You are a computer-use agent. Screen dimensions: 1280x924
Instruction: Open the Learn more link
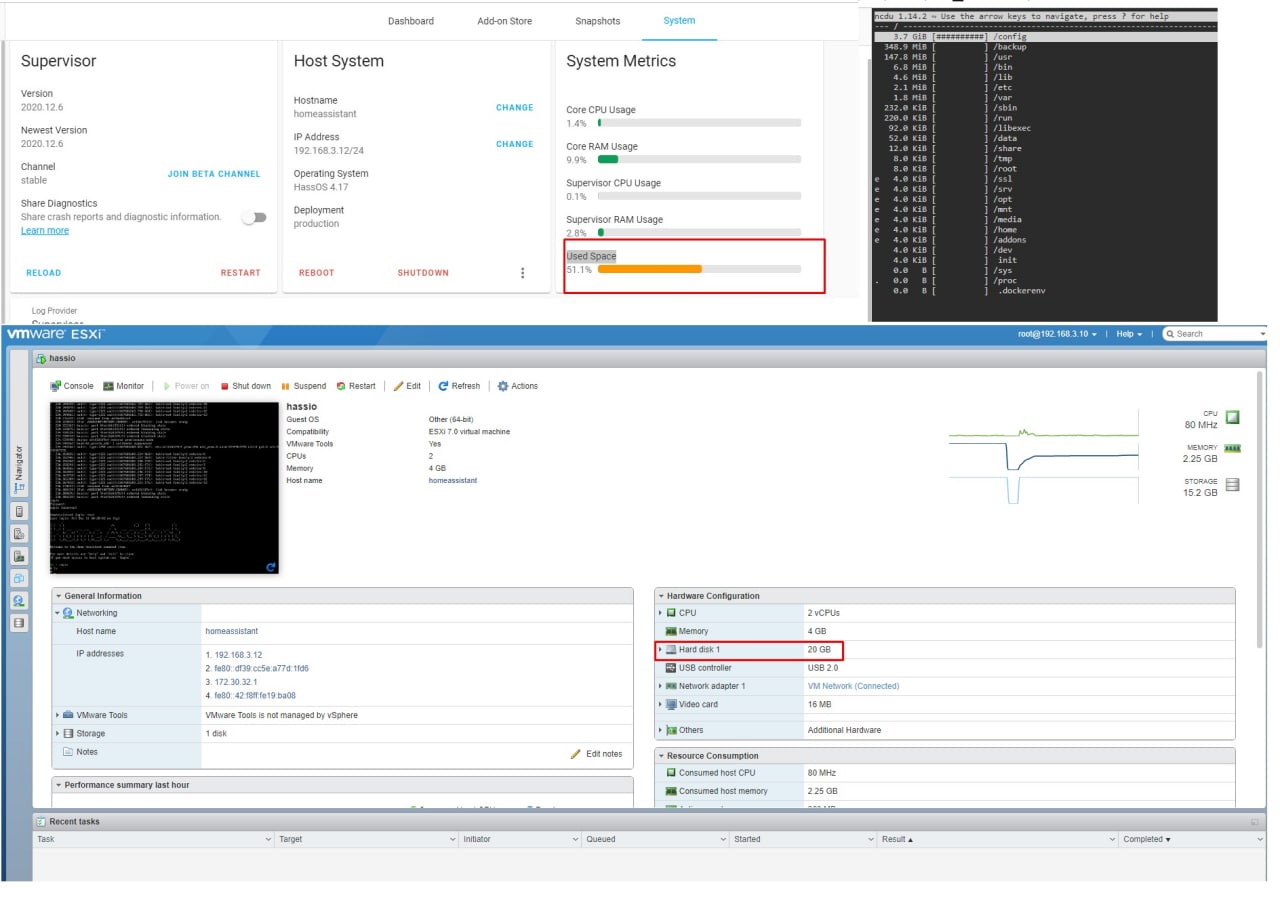coord(45,231)
